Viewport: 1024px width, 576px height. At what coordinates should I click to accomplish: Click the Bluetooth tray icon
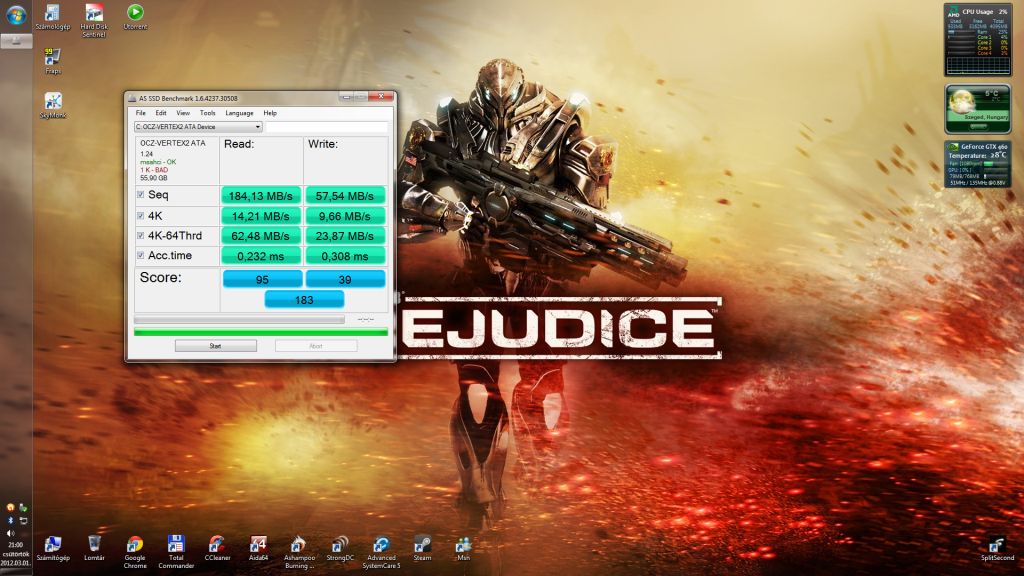pos(10,520)
